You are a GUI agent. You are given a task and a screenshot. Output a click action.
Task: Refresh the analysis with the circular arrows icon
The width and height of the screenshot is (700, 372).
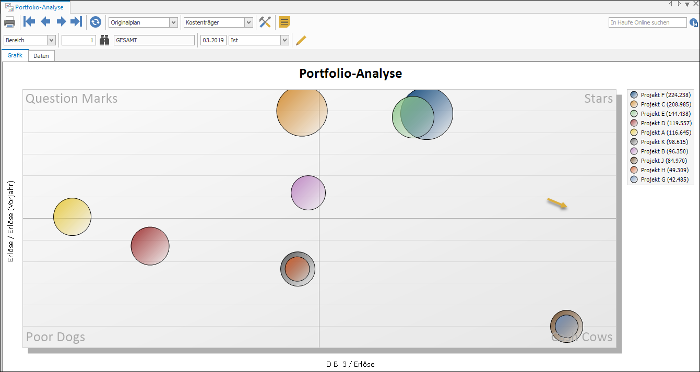click(95, 22)
